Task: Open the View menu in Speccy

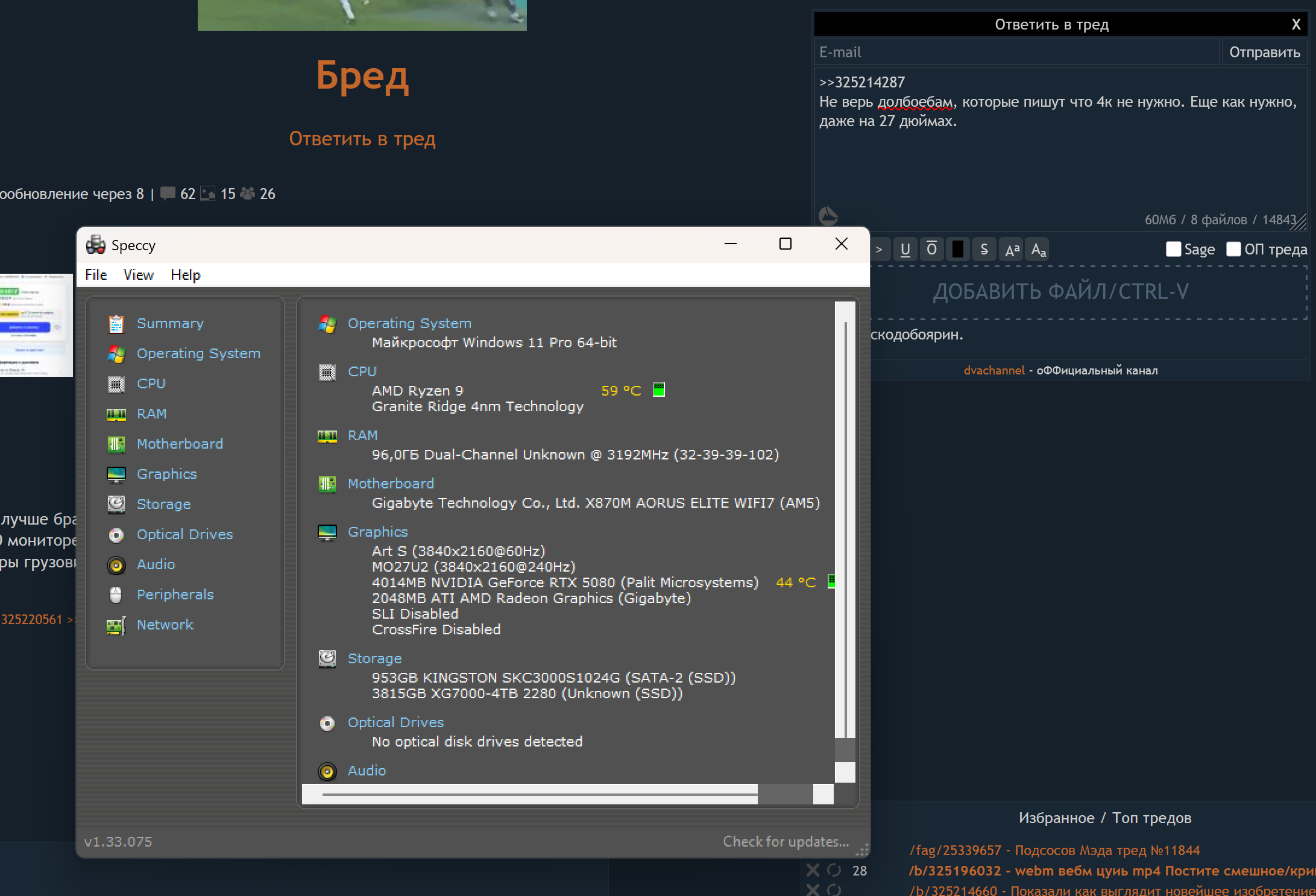Action: (138, 275)
